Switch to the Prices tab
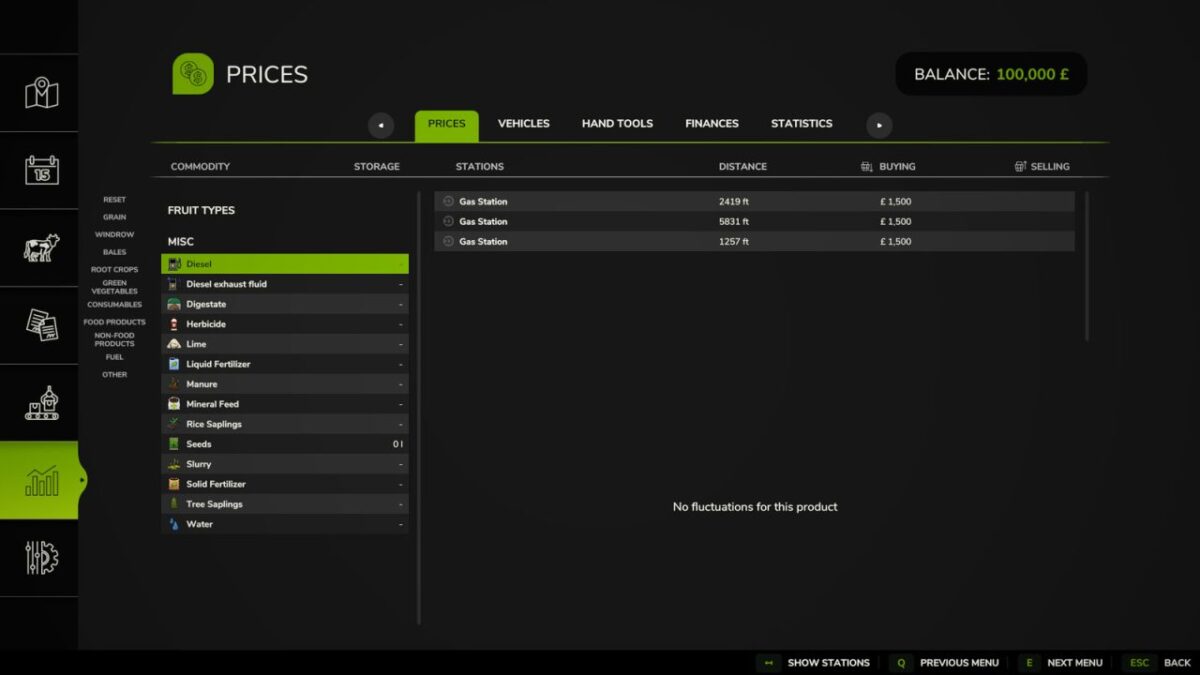The height and width of the screenshot is (675, 1200). (446, 125)
